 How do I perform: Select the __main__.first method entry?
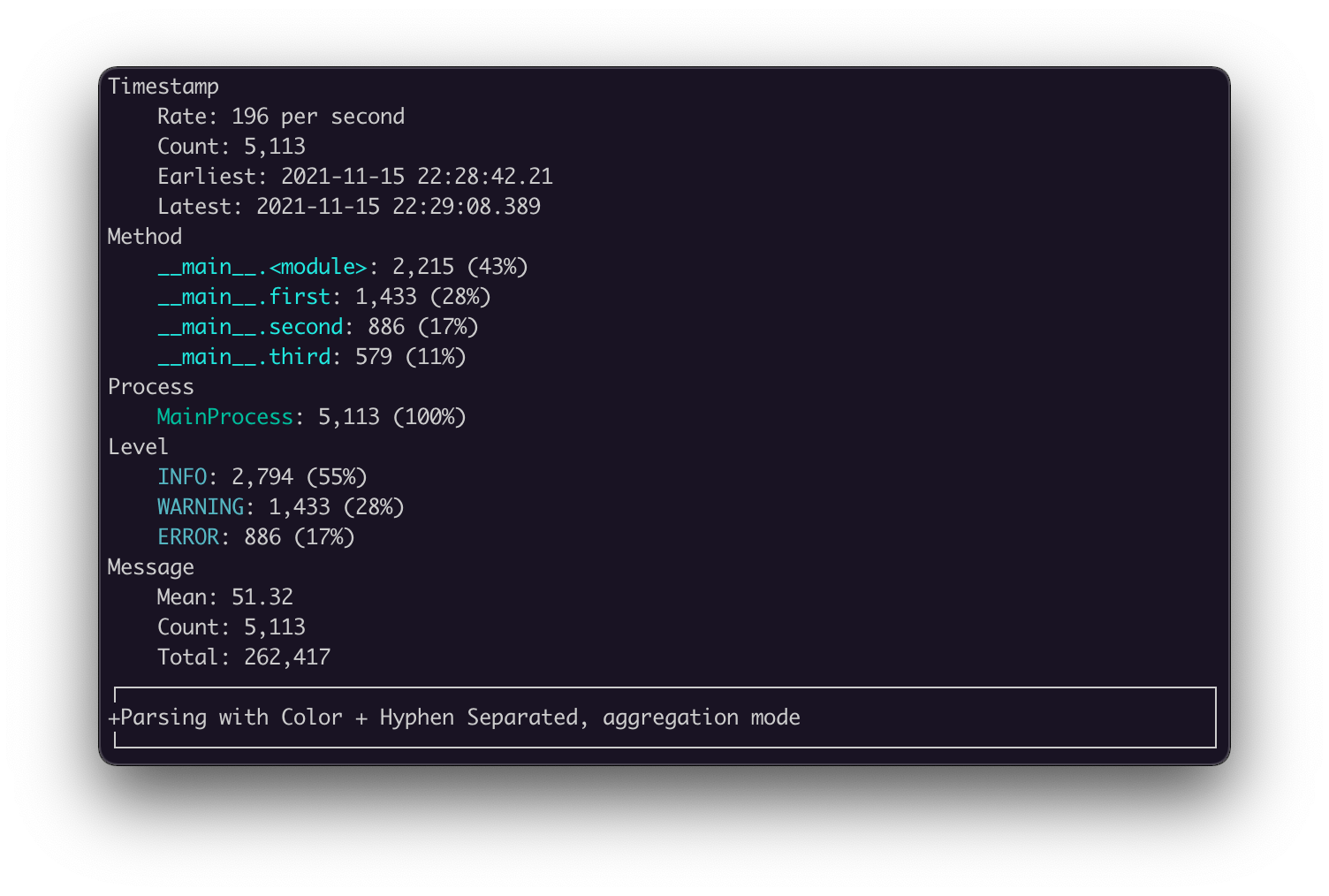[x=244, y=297]
